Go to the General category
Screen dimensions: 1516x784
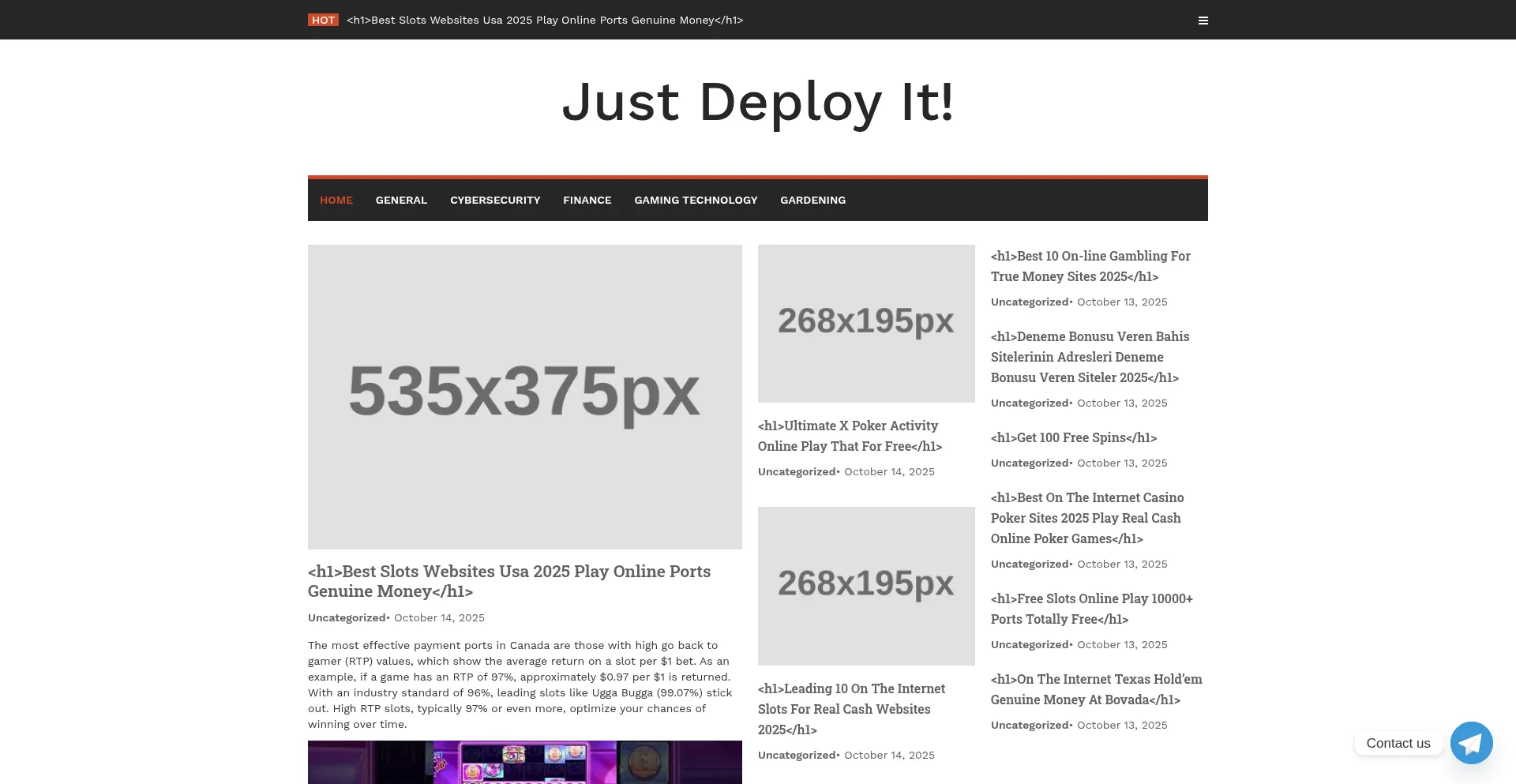(401, 201)
